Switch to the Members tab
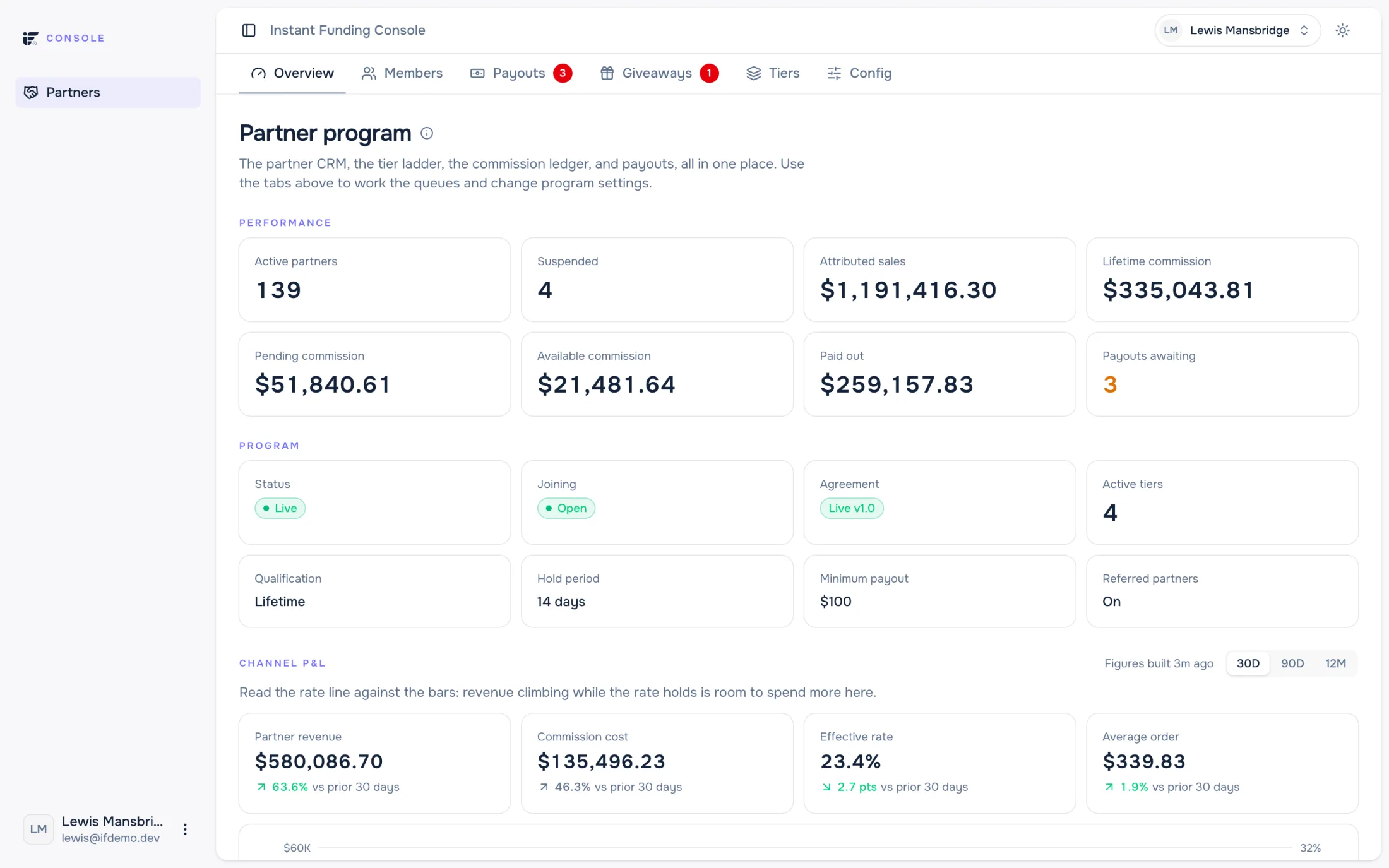The height and width of the screenshot is (868, 1389). point(402,73)
